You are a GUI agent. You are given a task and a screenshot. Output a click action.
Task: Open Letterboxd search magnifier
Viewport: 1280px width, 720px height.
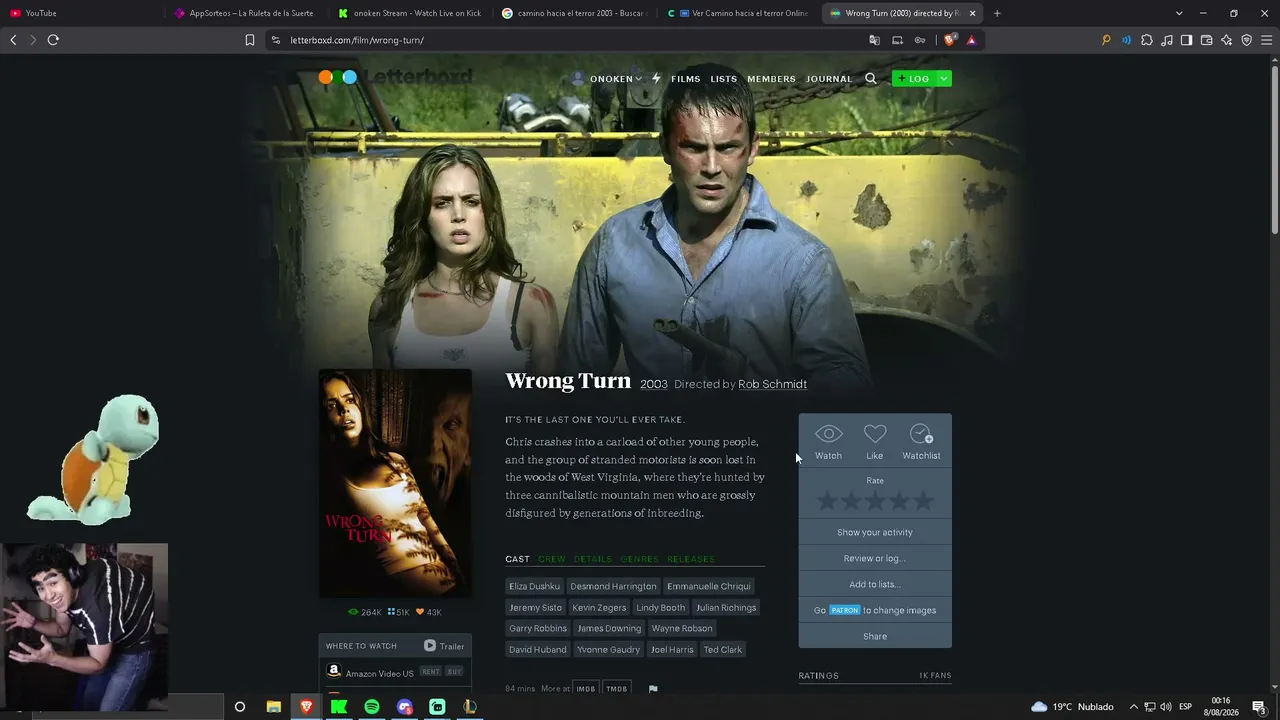click(871, 79)
